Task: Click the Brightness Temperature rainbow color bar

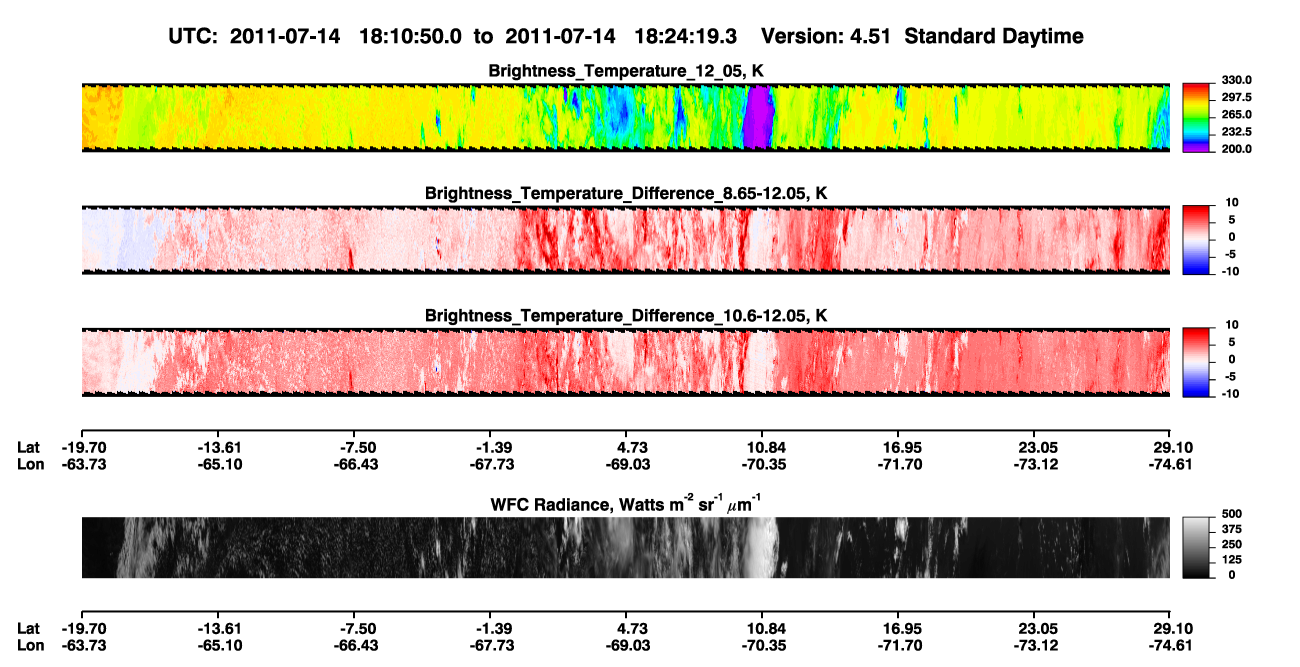Action: point(1196,115)
